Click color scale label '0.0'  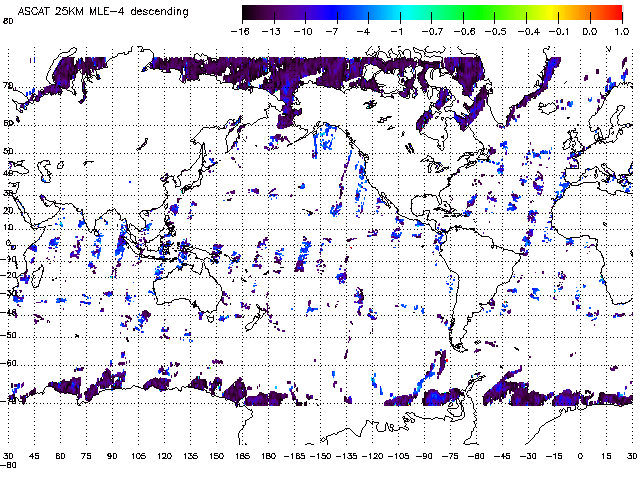click(x=590, y=32)
